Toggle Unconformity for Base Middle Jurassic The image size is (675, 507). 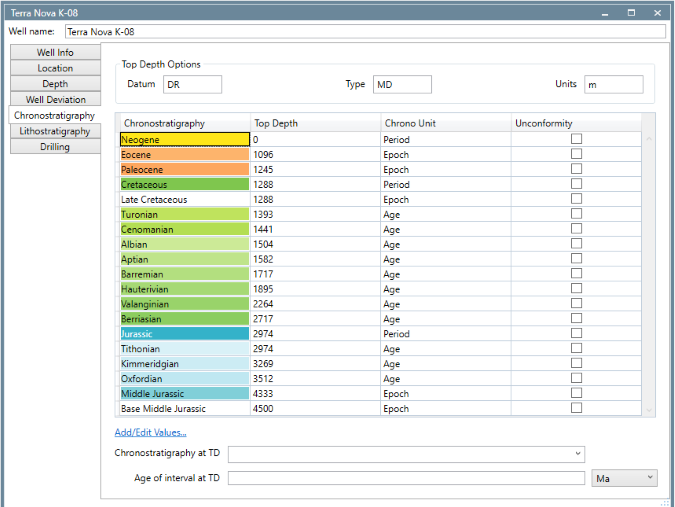[x=576, y=408]
